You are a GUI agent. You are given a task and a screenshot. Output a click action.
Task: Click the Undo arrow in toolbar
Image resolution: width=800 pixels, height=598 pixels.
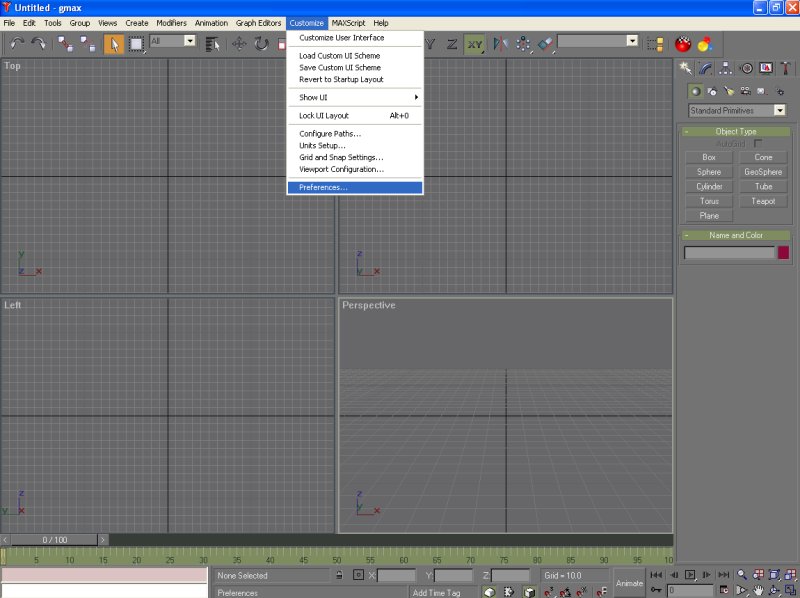click(17, 43)
